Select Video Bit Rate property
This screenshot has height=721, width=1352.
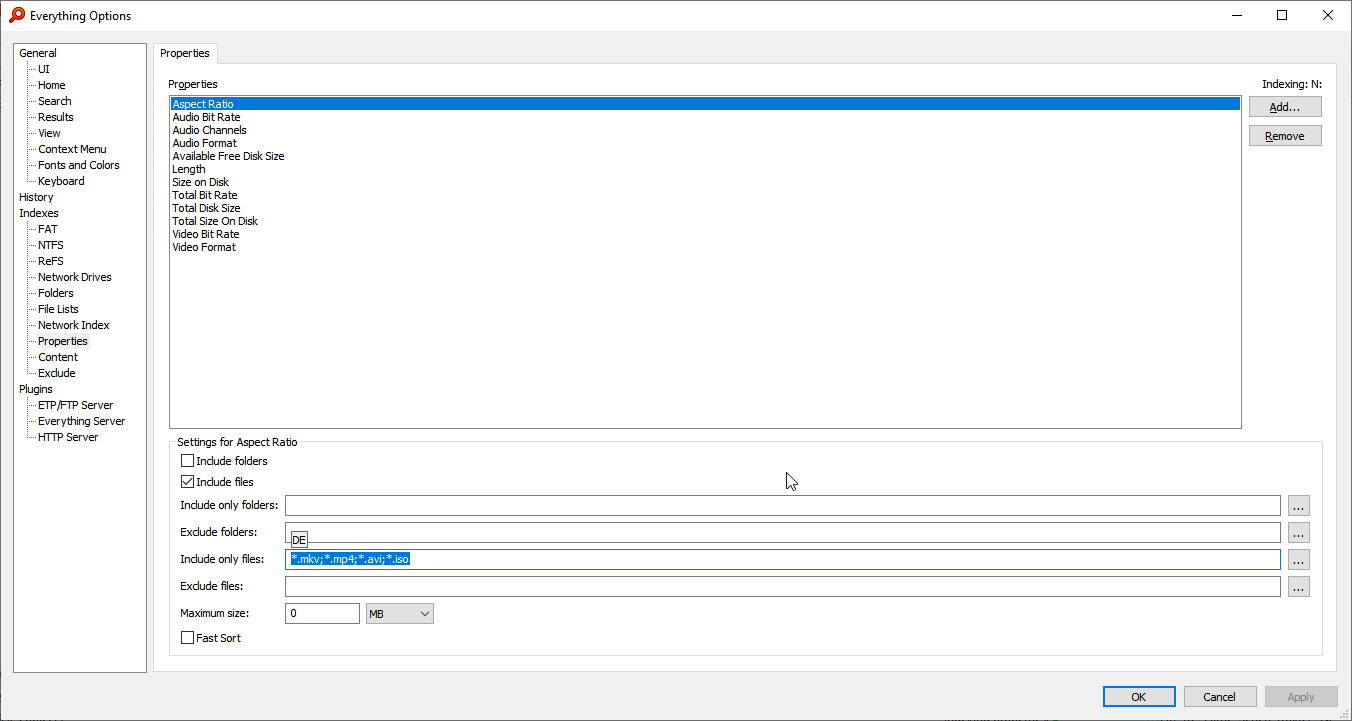pos(705,234)
